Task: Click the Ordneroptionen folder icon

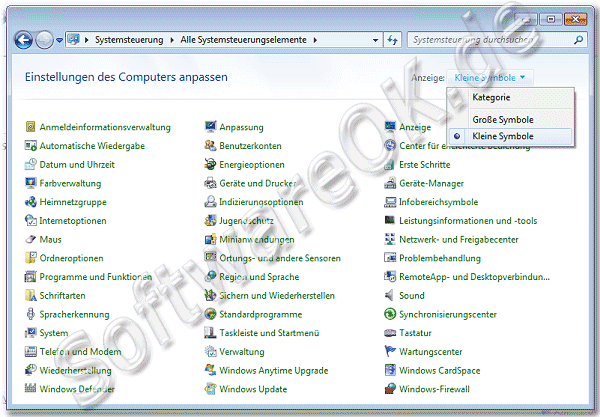Action: [30, 258]
